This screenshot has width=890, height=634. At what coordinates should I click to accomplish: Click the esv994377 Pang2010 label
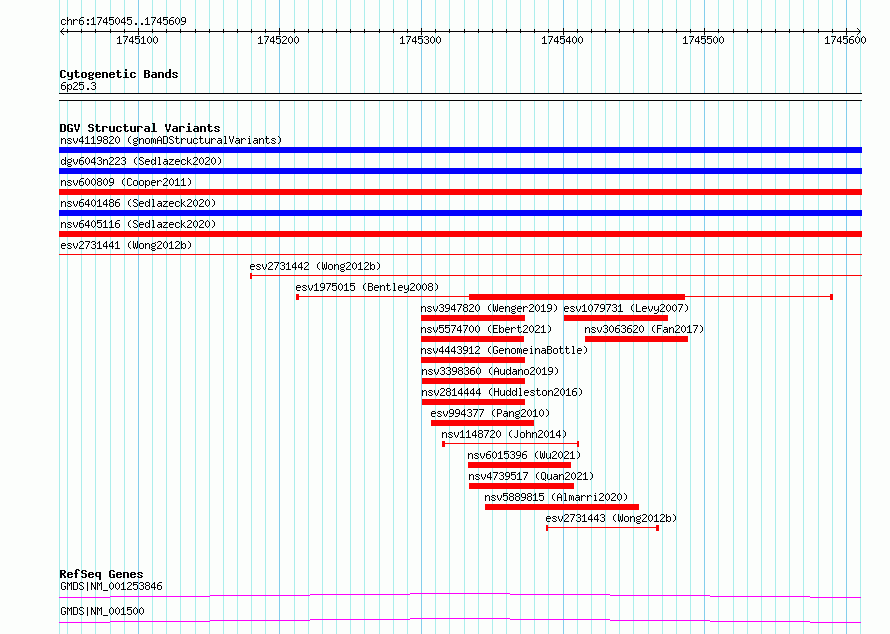coord(490,413)
